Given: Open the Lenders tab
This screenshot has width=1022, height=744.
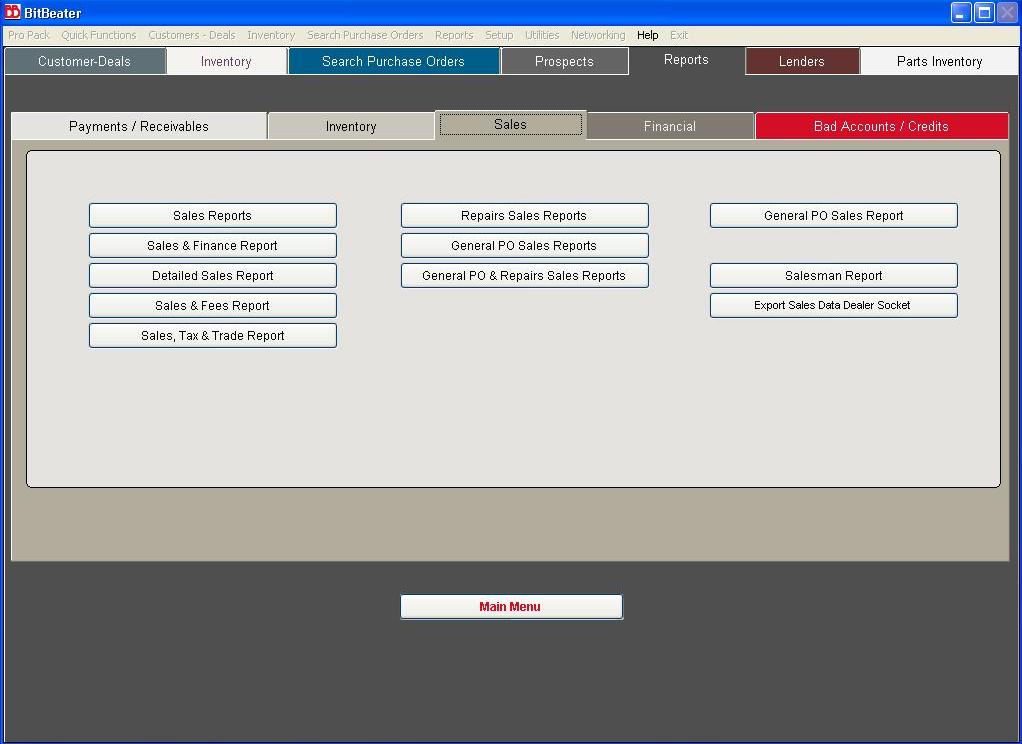Looking at the screenshot, I should click(x=802, y=61).
